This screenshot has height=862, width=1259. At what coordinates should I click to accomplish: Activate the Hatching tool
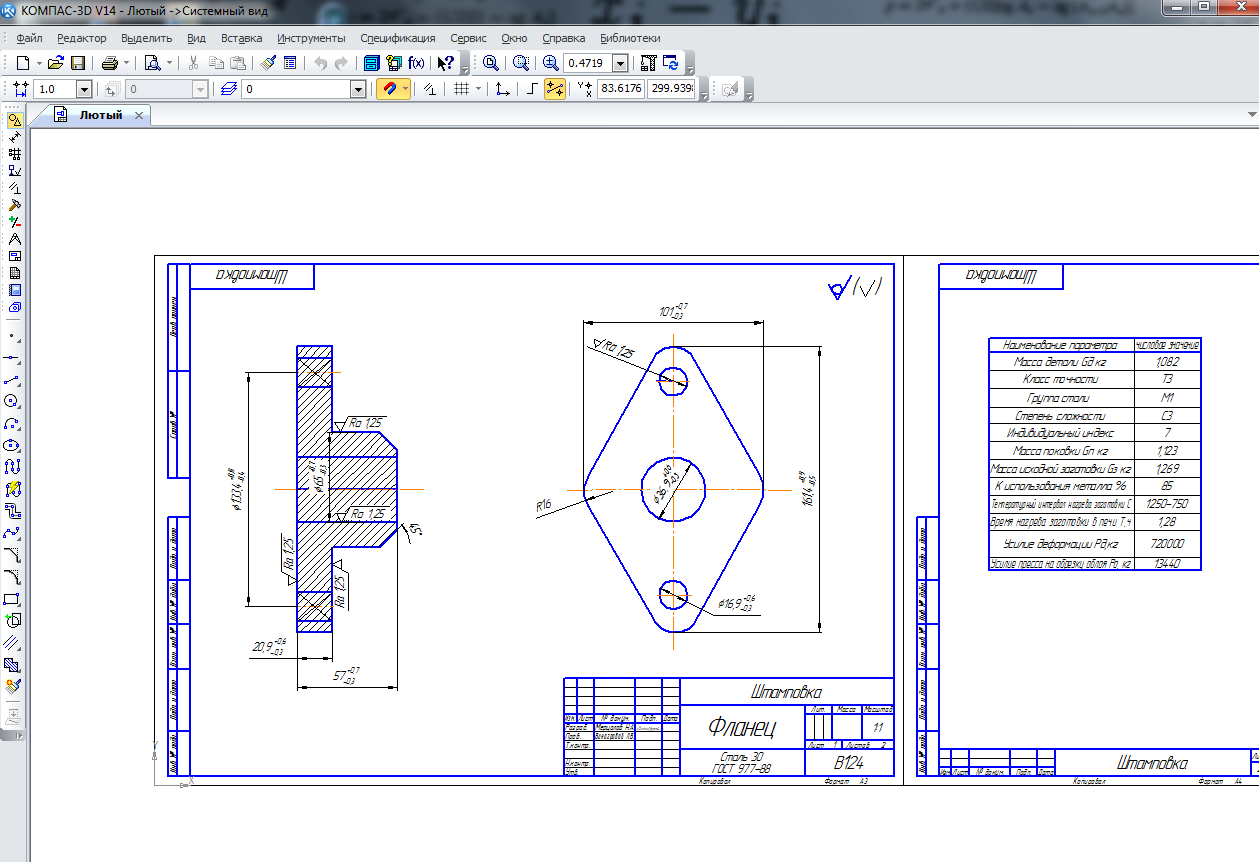pos(13,665)
